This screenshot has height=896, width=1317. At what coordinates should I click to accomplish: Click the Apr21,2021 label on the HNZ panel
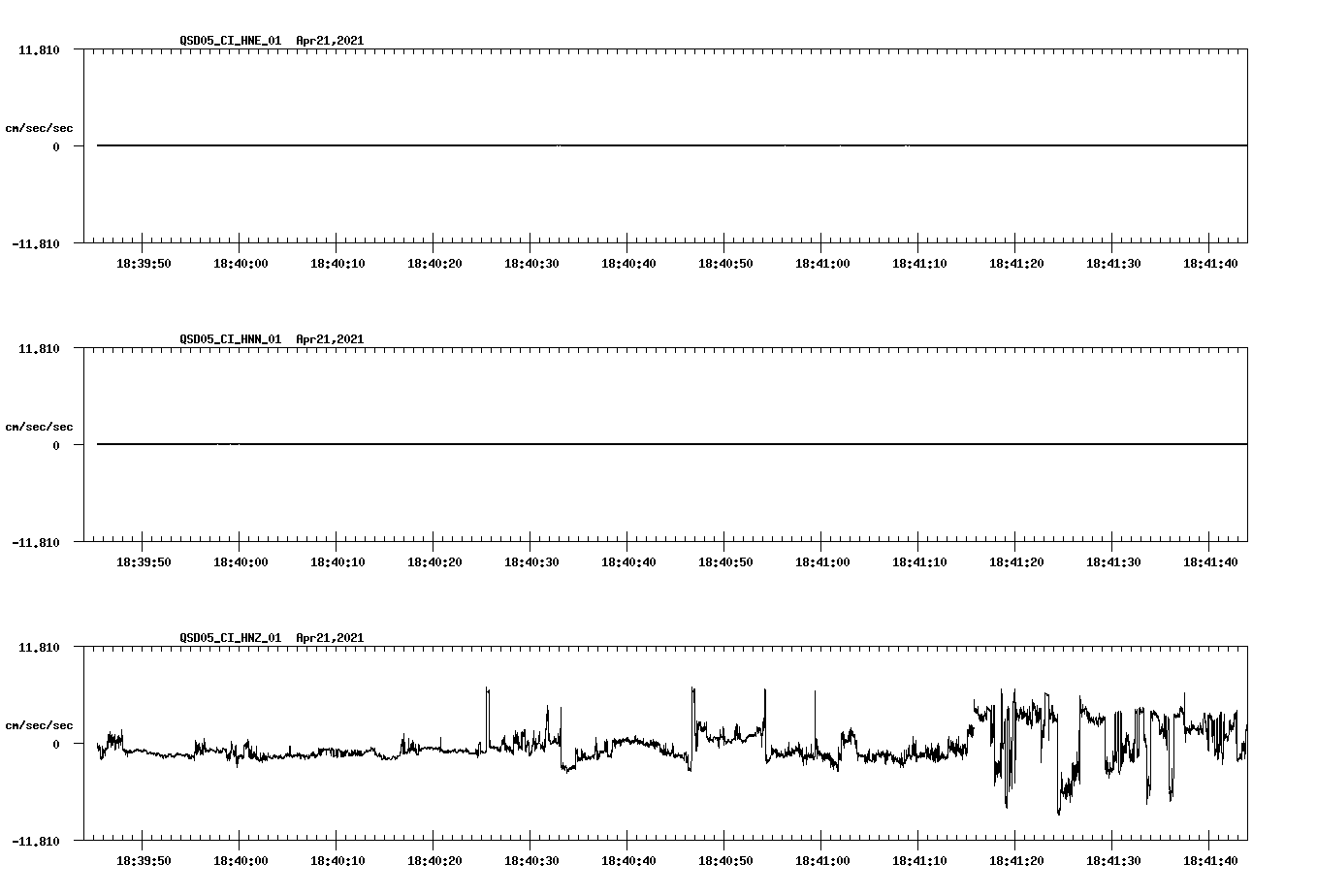pyautogui.click(x=330, y=637)
